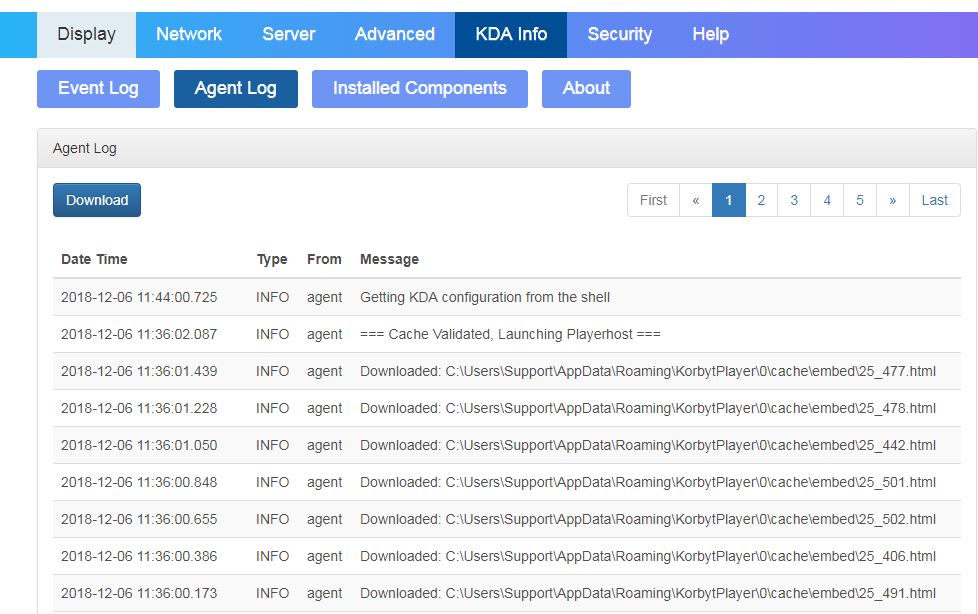Open the Security tab
The width and height of the screenshot is (978, 614).
619,33
